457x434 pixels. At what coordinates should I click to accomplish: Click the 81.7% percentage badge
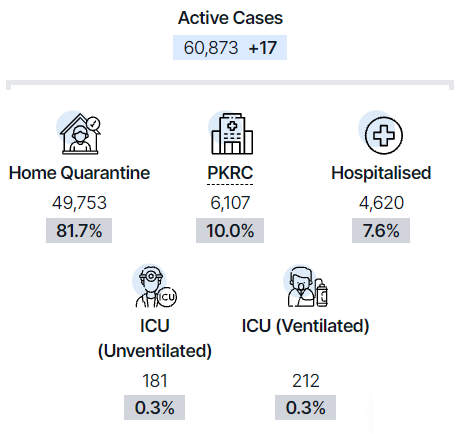click(x=79, y=231)
